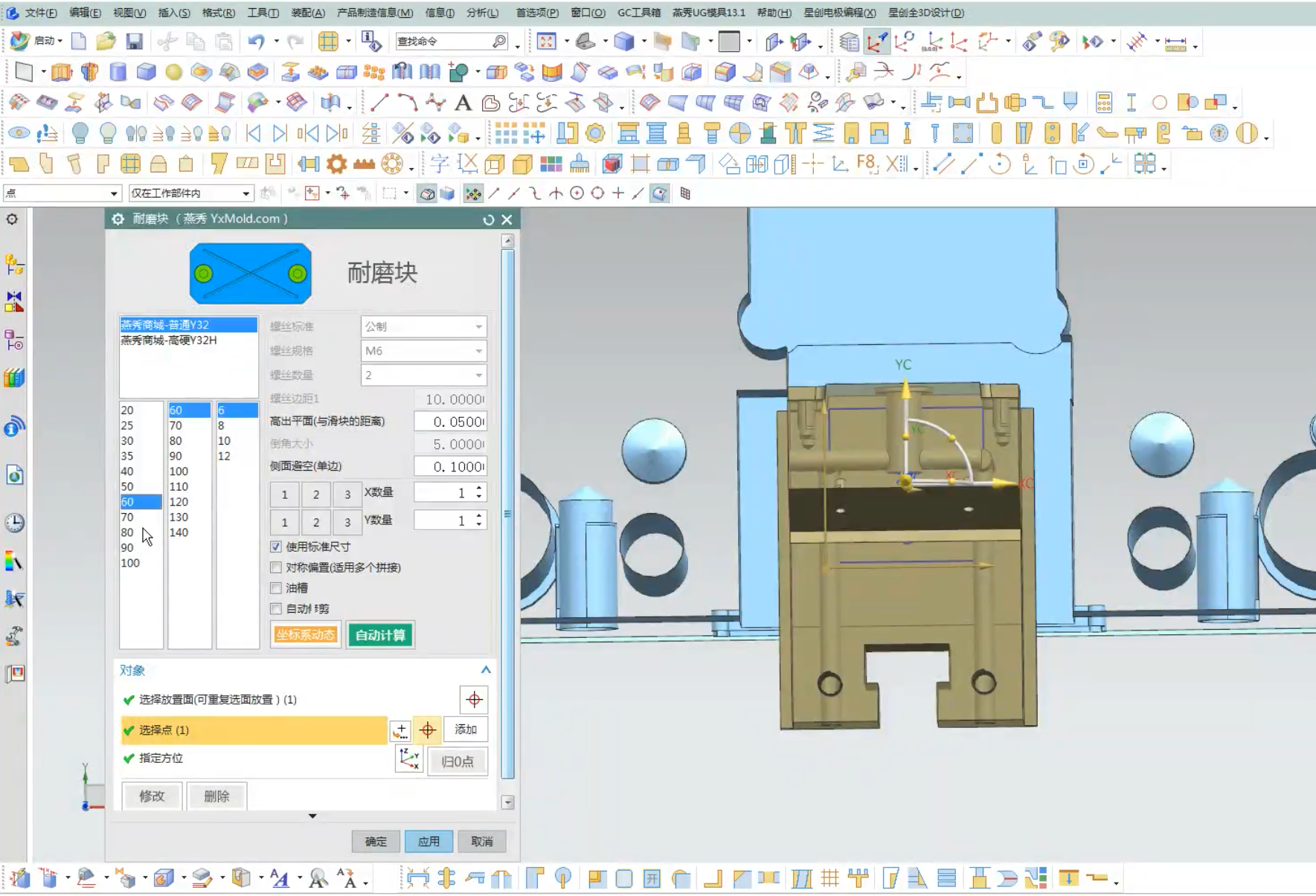The image size is (1316, 896).
Task: Click the Save icon in top toolbar
Action: (x=134, y=42)
